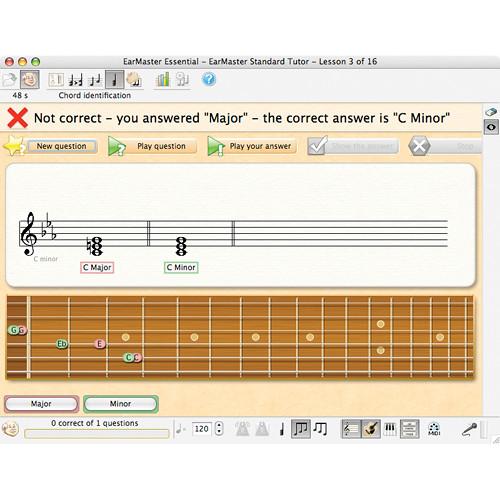Open the tutor mode face icon
Screen dimensions: 500x500
pos(30,79)
